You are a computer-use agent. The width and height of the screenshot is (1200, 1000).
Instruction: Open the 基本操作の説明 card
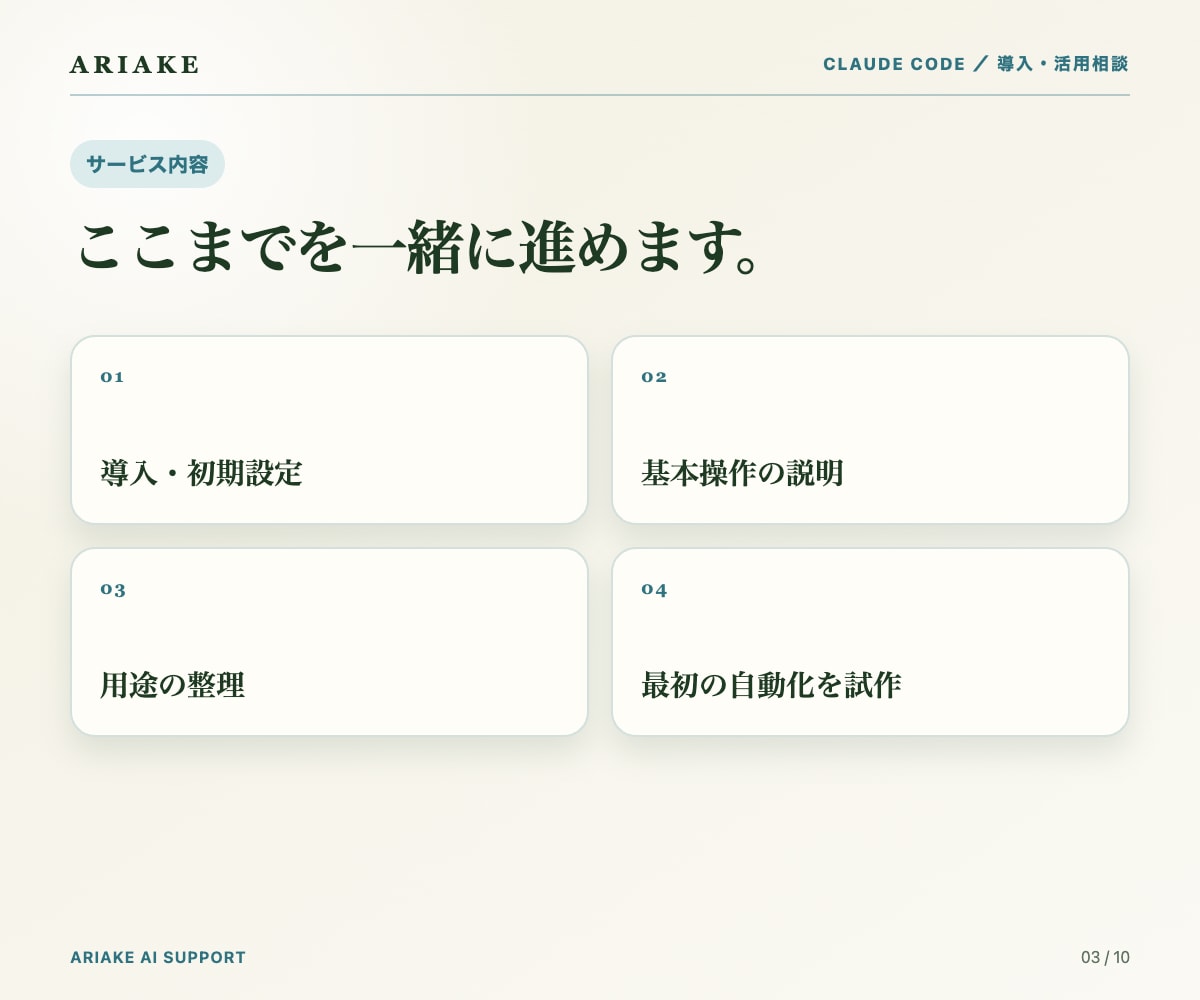tap(870, 430)
